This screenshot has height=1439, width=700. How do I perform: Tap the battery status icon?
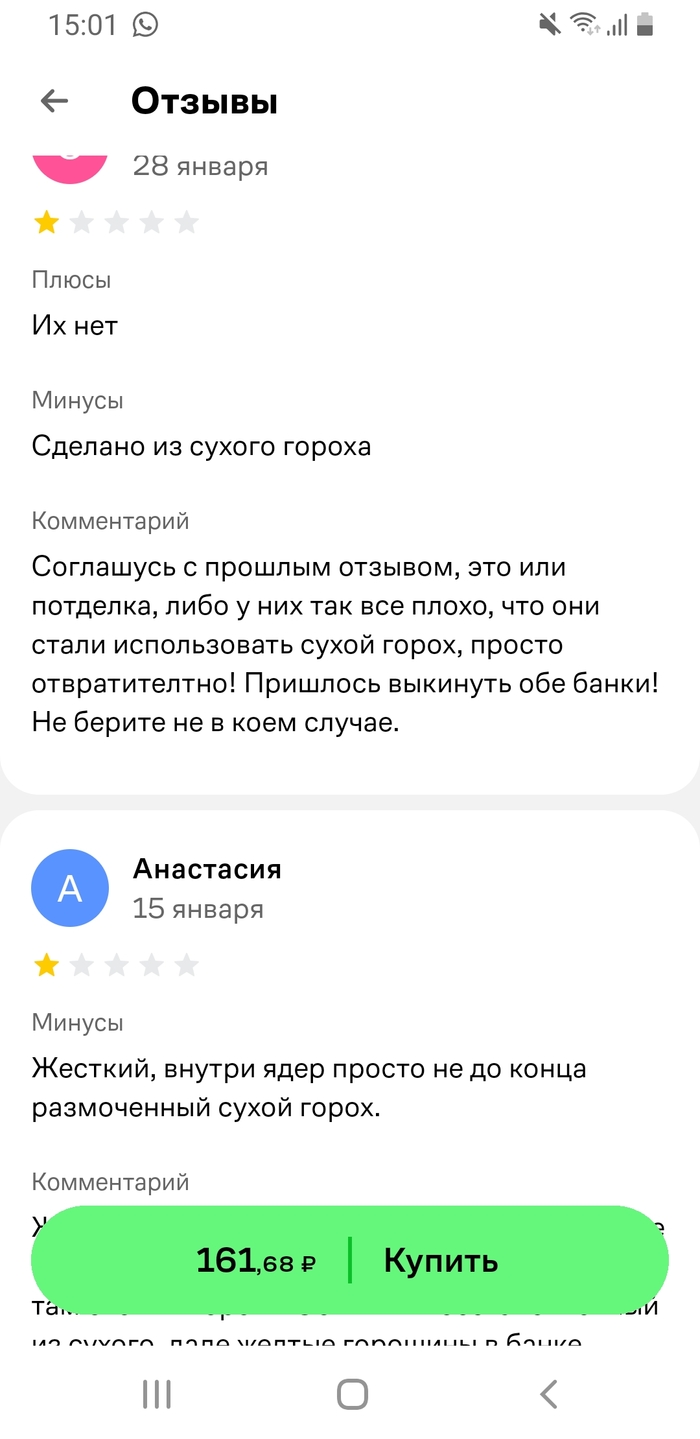point(645,25)
